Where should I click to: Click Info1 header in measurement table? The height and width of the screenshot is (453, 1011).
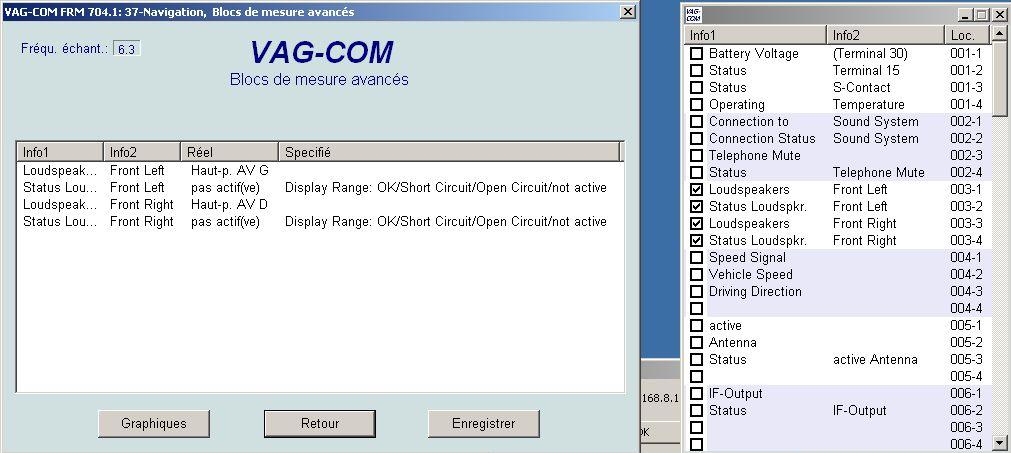point(59,152)
